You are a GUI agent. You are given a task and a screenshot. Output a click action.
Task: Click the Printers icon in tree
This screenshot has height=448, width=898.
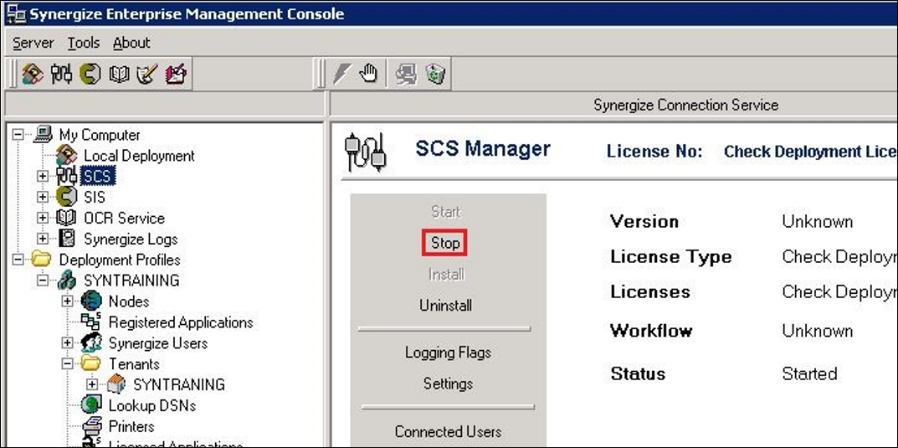click(x=92, y=426)
